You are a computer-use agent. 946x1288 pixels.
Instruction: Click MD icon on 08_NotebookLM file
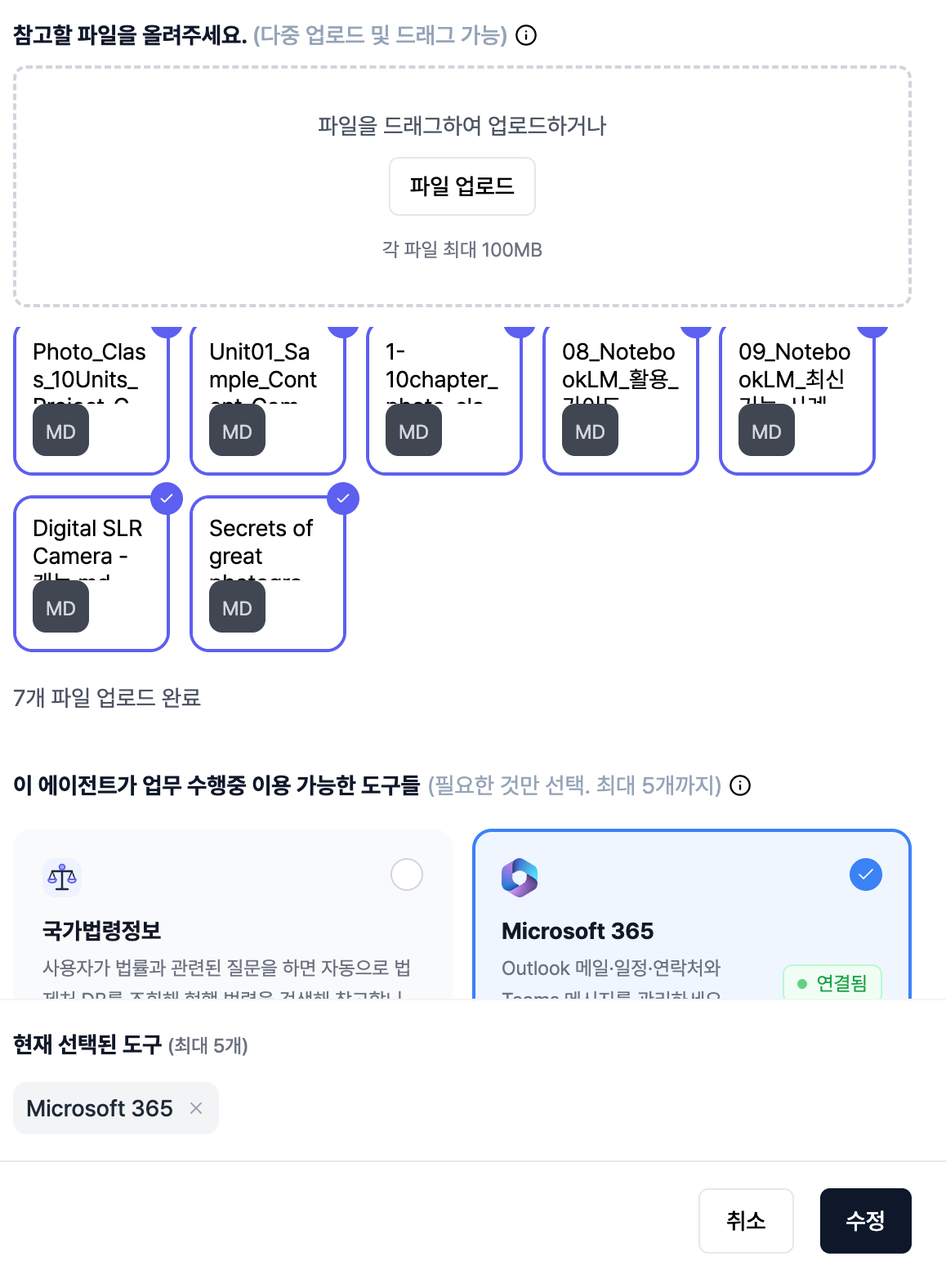(590, 432)
